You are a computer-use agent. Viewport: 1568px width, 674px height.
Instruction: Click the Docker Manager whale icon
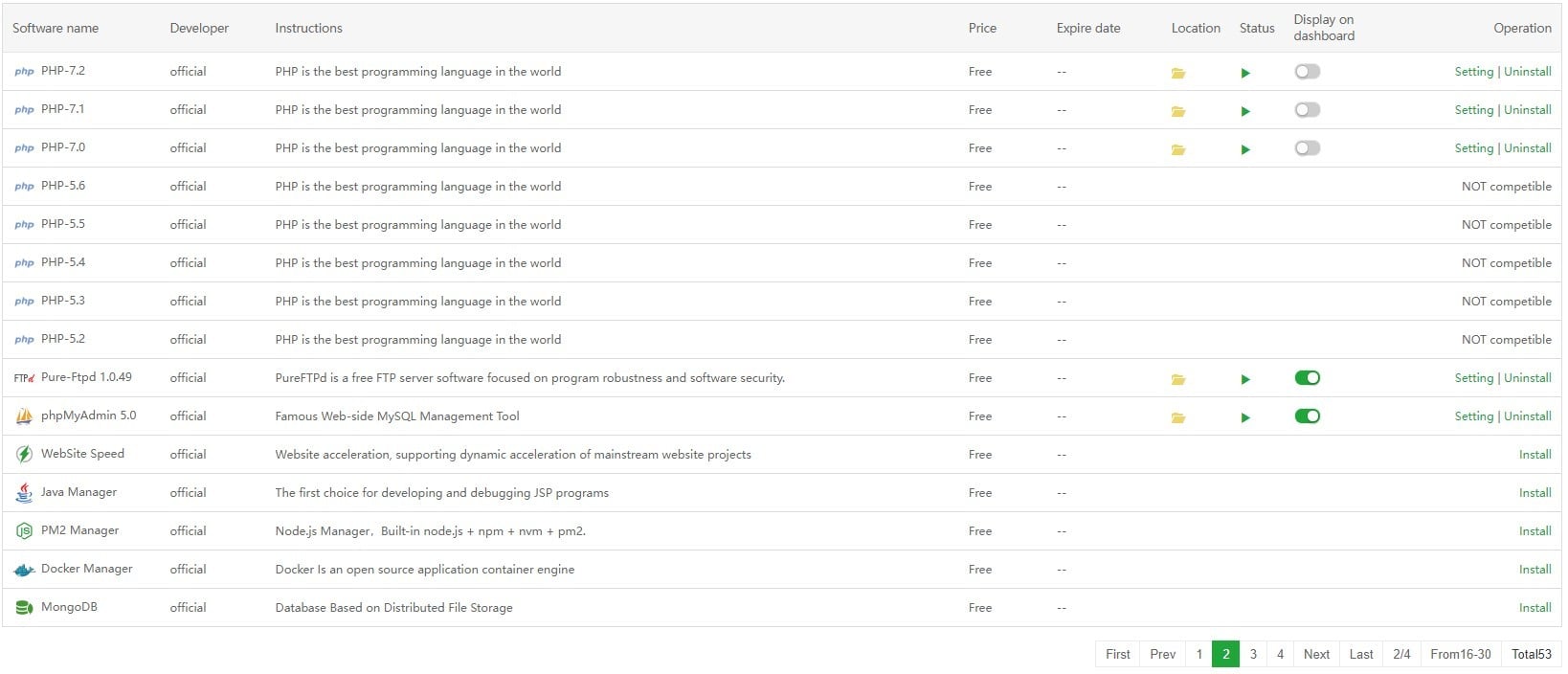click(x=24, y=570)
